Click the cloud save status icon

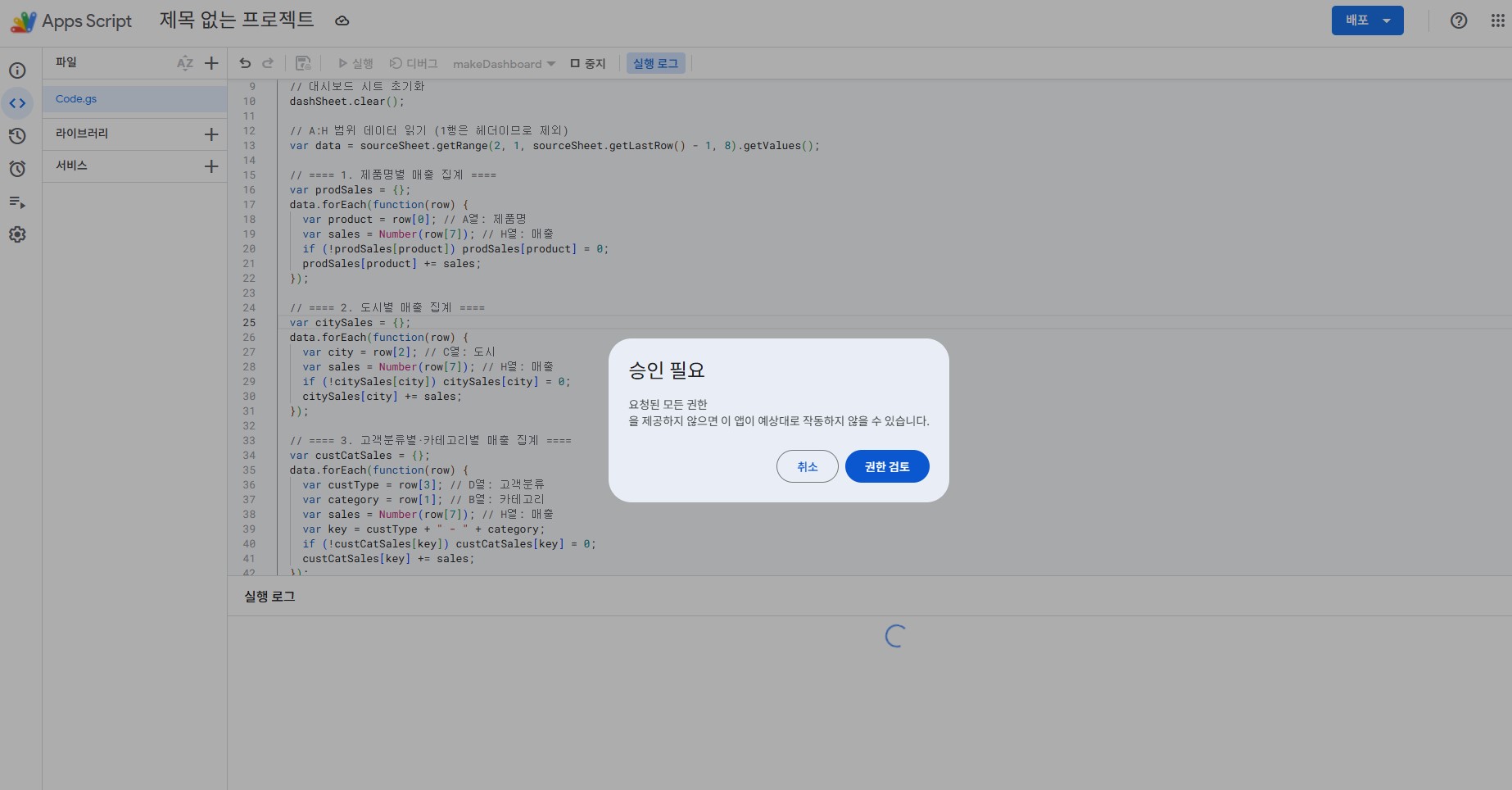point(342,21)
